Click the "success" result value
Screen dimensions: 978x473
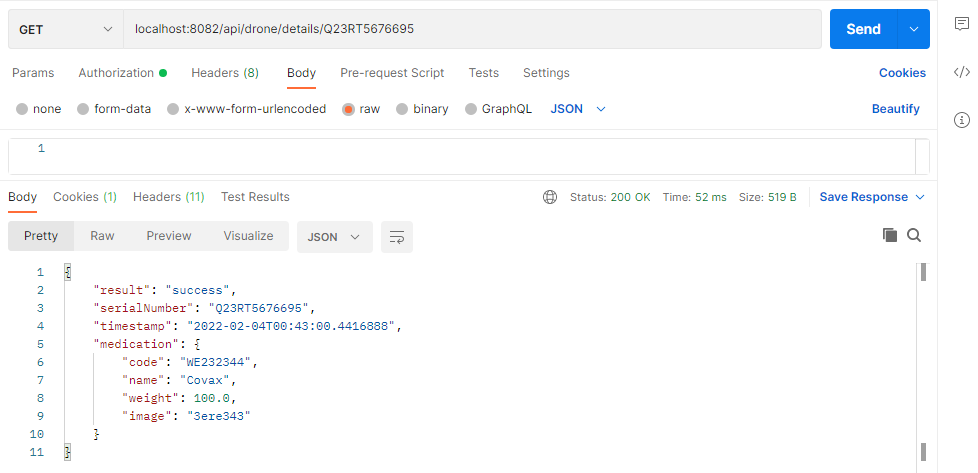click(198, 290)
